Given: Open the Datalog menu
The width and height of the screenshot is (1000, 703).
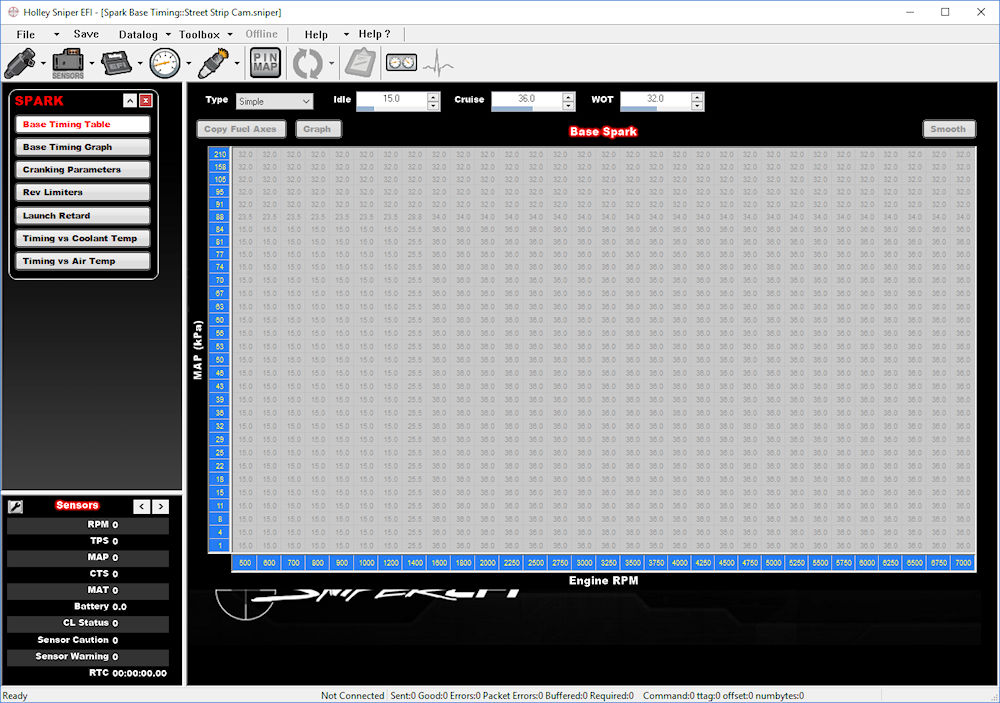Looking at the screenshot, I should coord(138,34).
